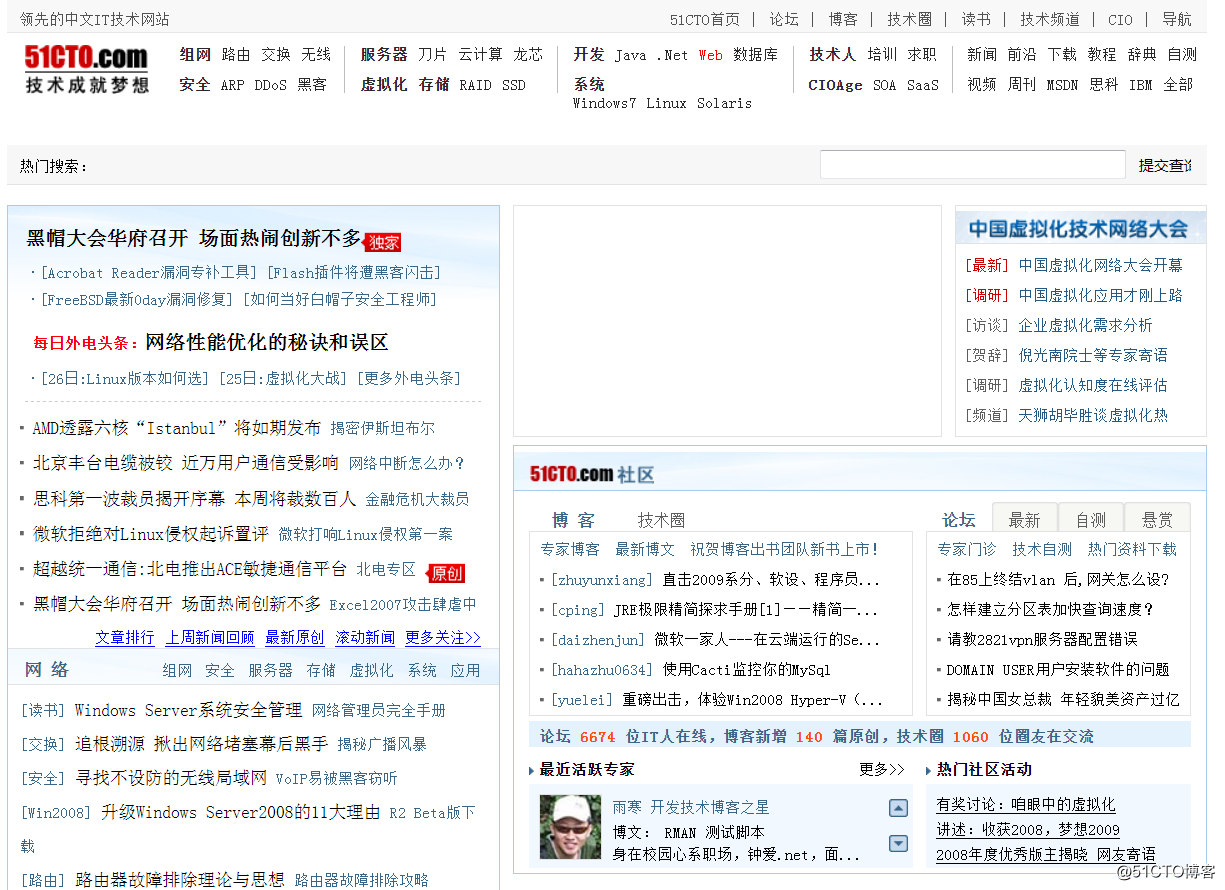Click the search input field
The width and height of the screenshot is (1225, 890).
973,165
